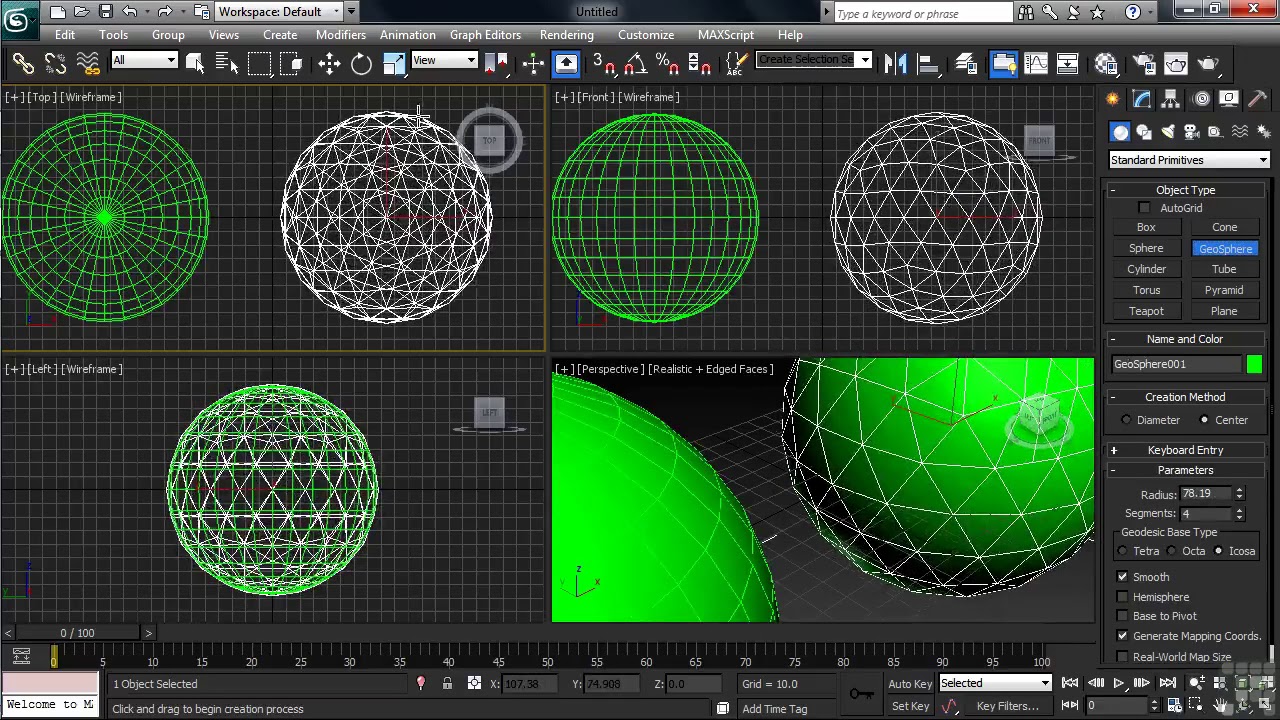Open the reference coordinate View dropdown
1280x720 pixels.
point(444,60)
